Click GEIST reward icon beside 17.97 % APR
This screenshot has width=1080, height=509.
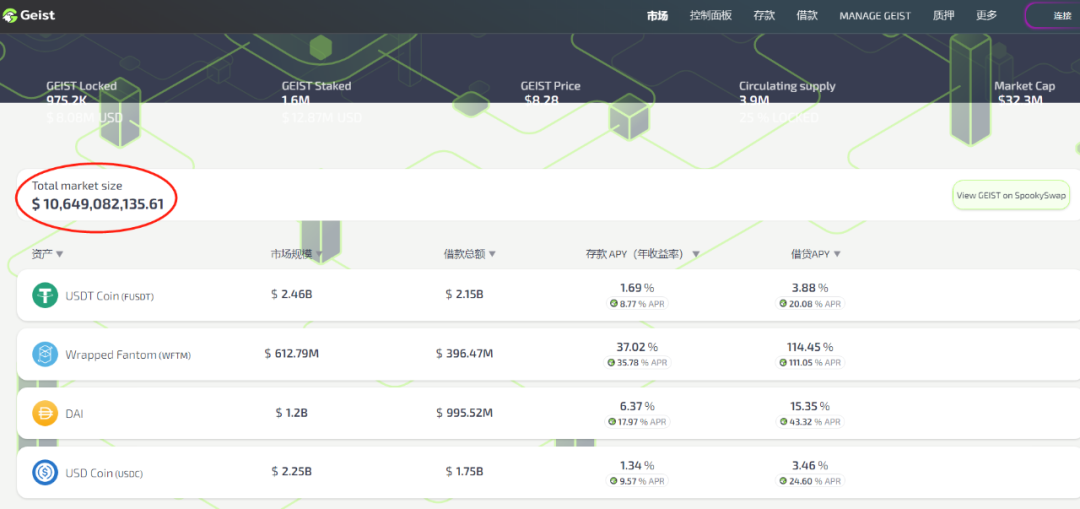click(x=611, y=421)
